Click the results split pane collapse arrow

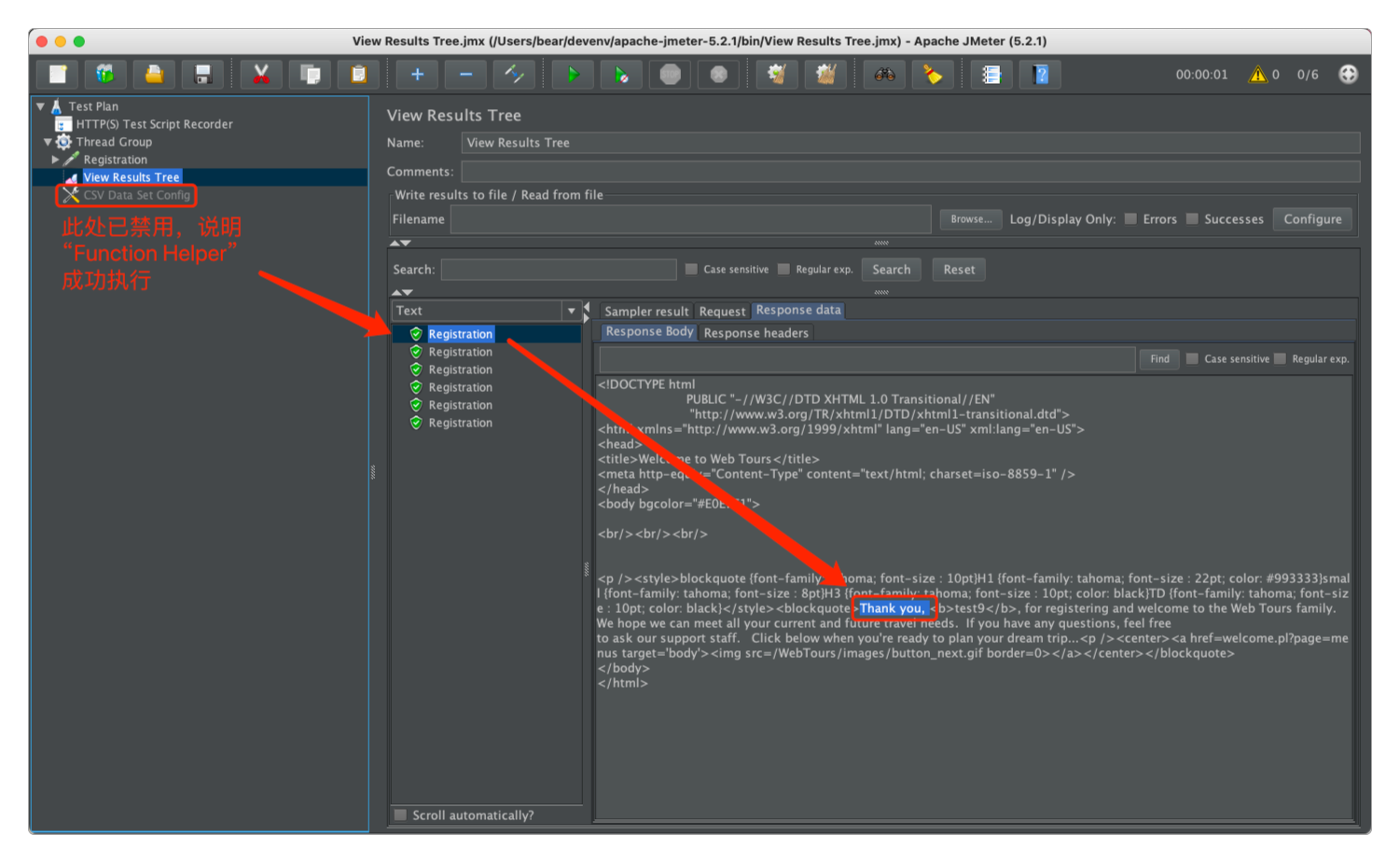click(x=587, y=307)
